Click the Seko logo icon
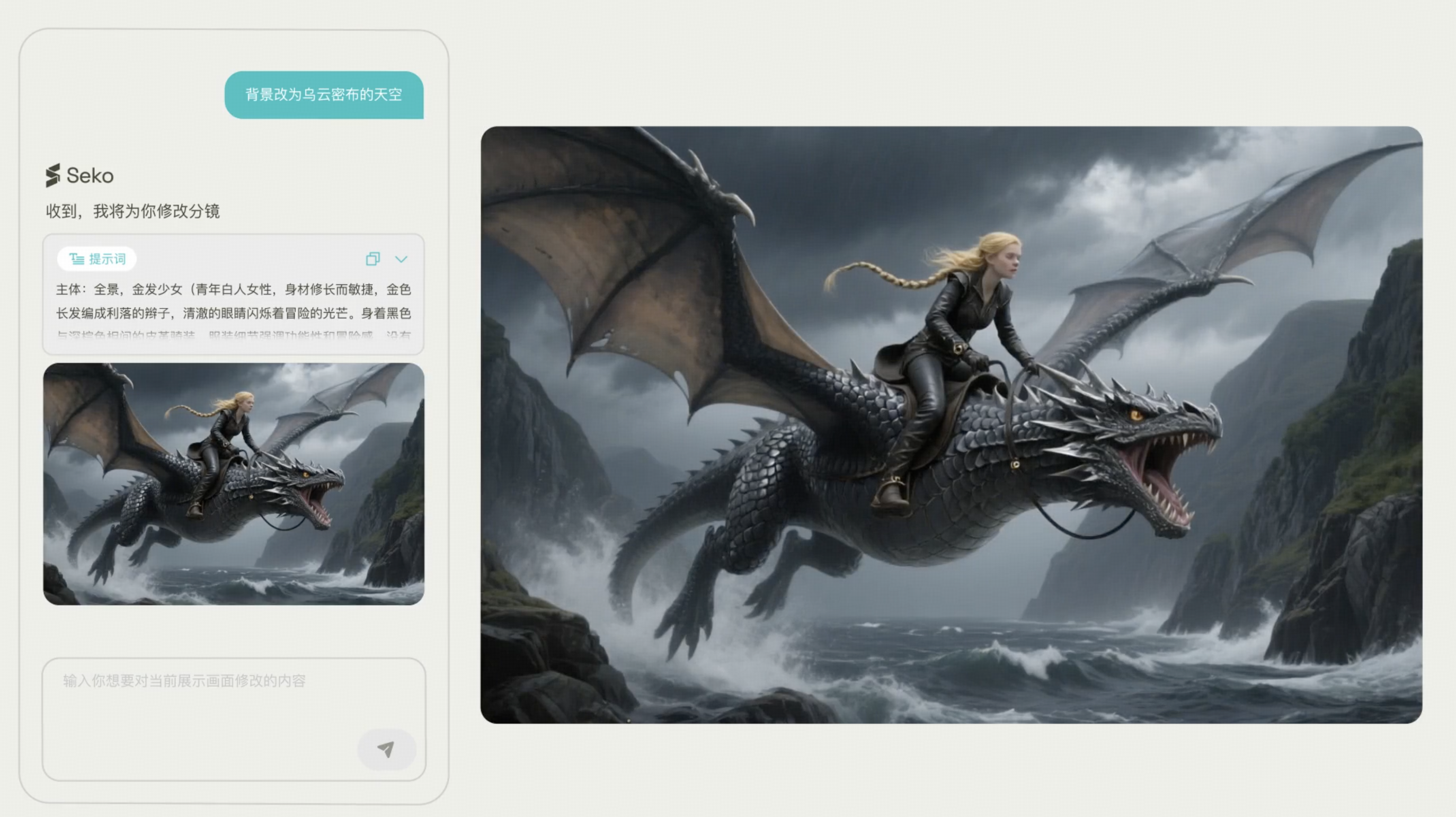 (52, 175)
